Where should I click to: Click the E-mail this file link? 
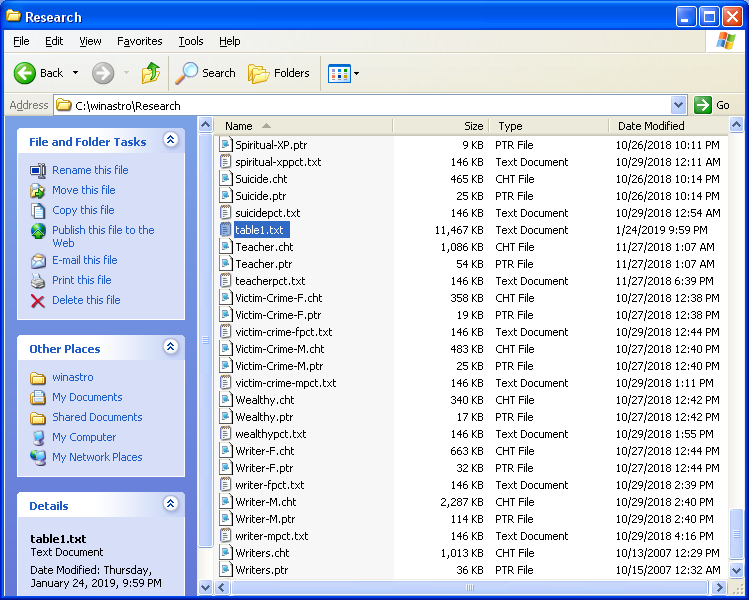click(x=85, y=260)
